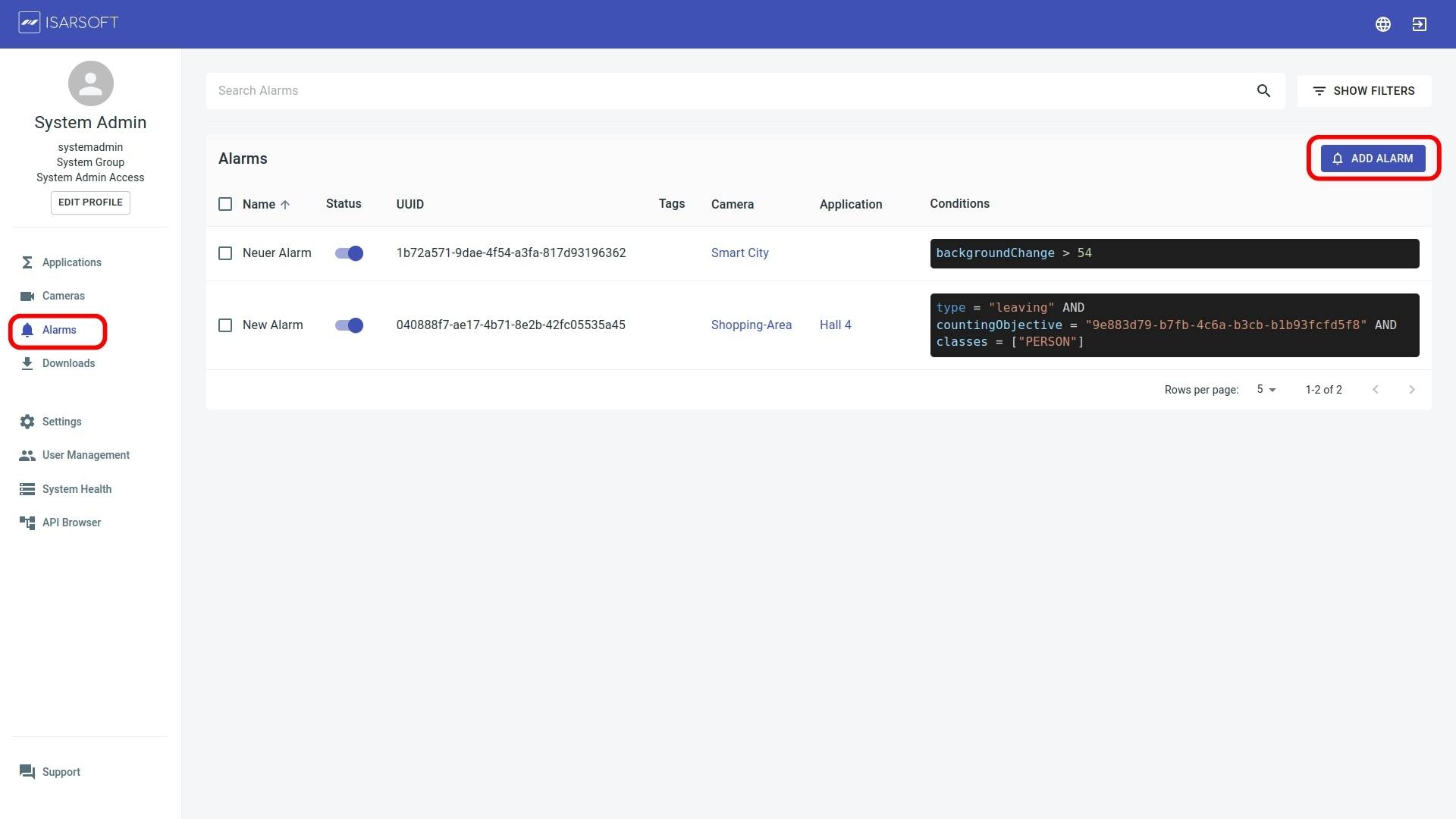The height and width of the screenshot is (819, 1456).
Task: Open the Hall 4 application link
Action: [836, 325]
